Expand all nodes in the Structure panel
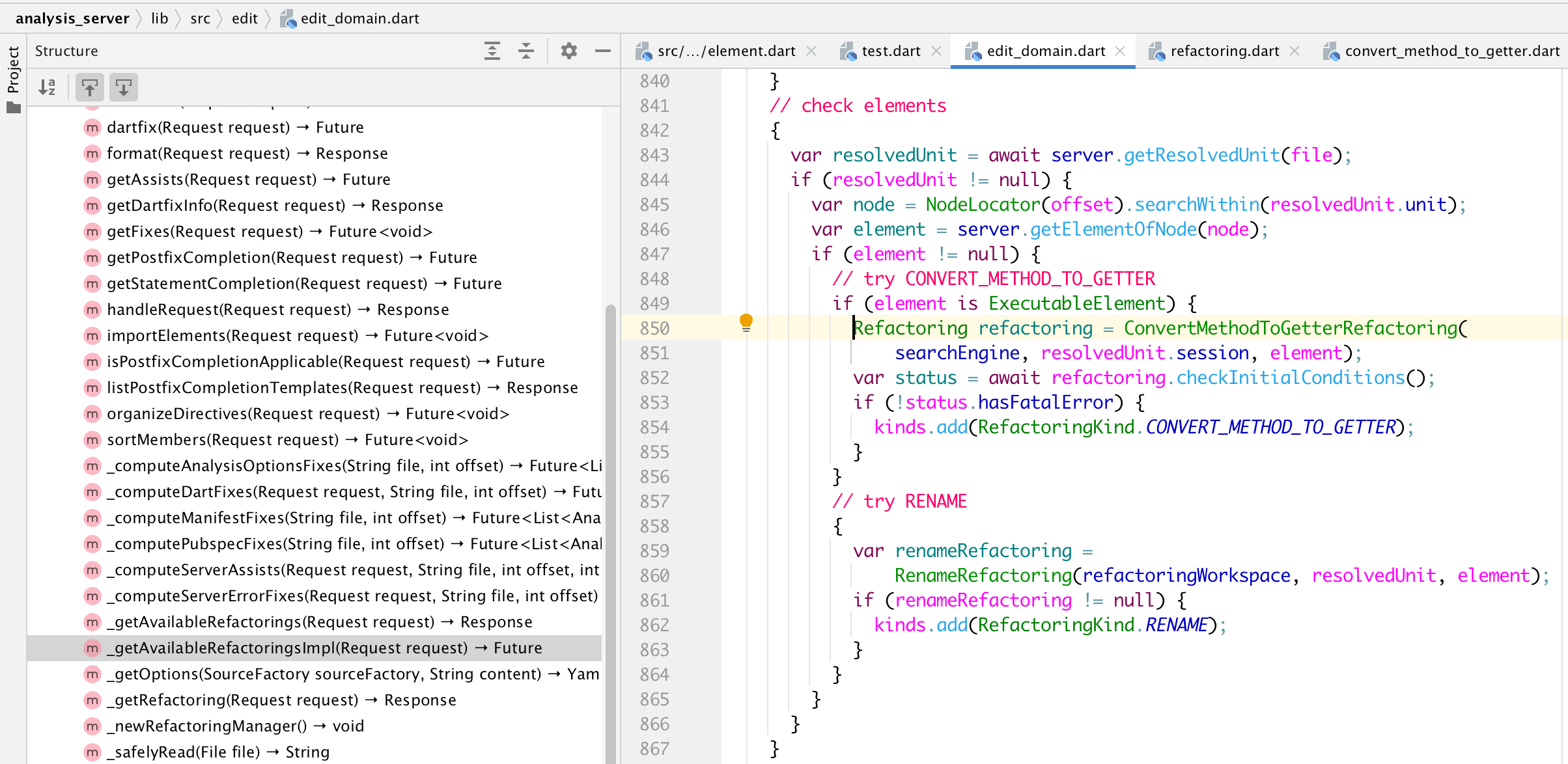Screen dimensions: 1568x764 click(492, 51)
